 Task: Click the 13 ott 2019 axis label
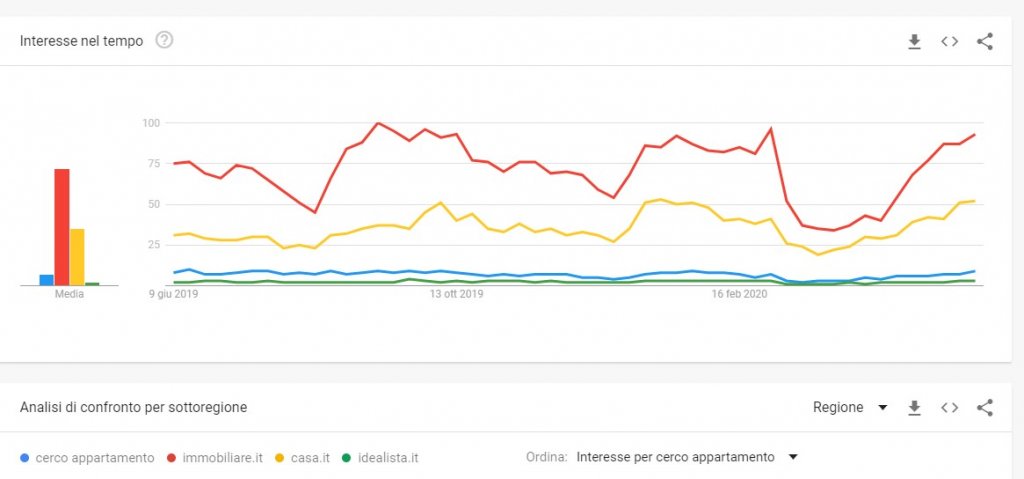(457, 294)
